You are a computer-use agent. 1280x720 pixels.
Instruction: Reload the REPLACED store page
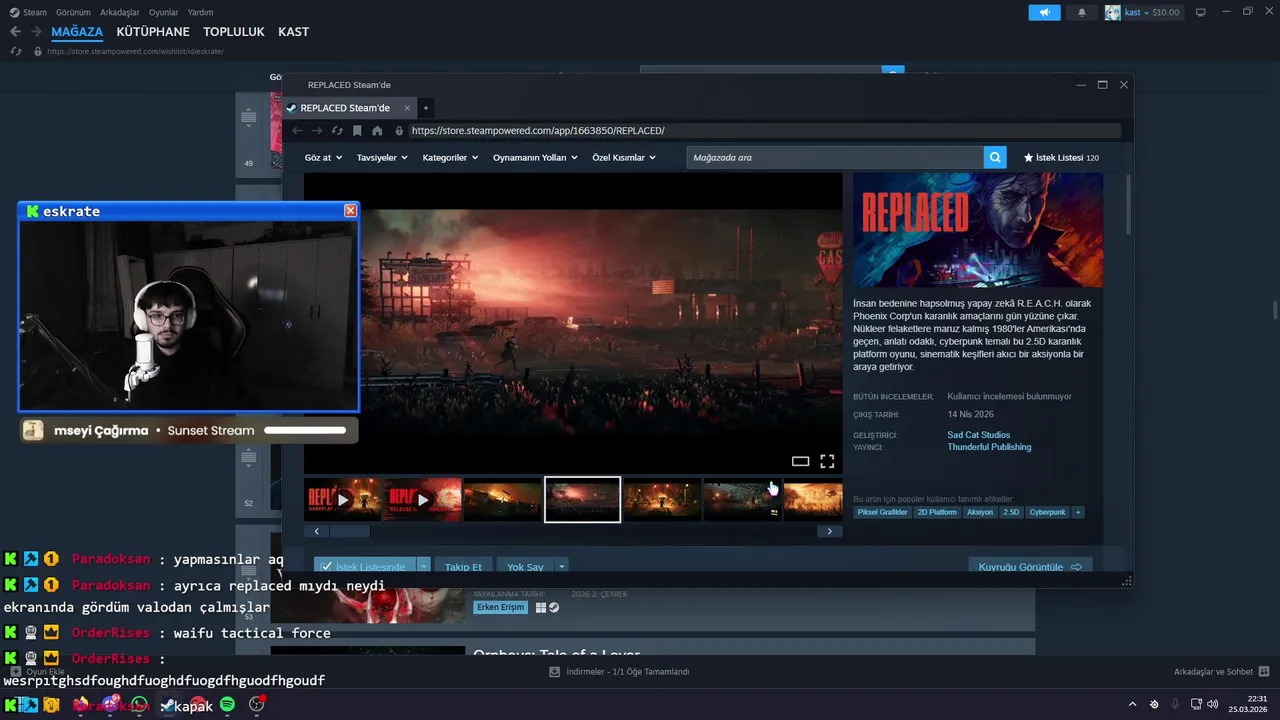pyautogui.click(x=337, y=131)
